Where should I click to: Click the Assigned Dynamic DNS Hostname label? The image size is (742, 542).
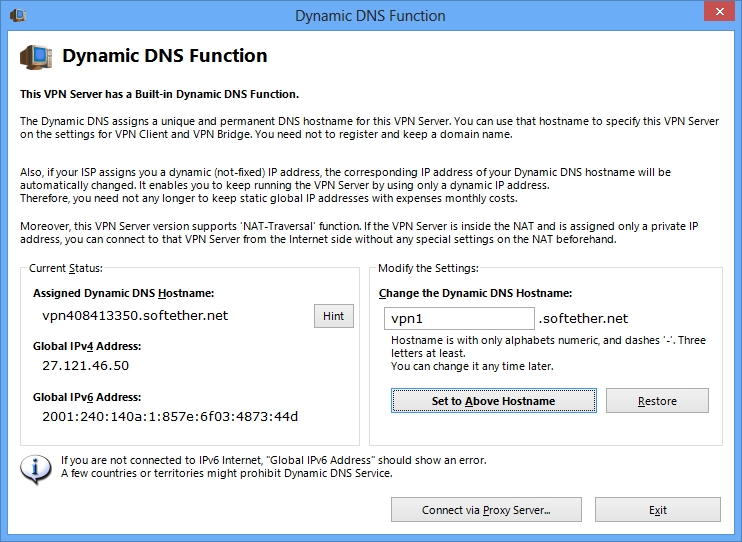click(124, 293)
